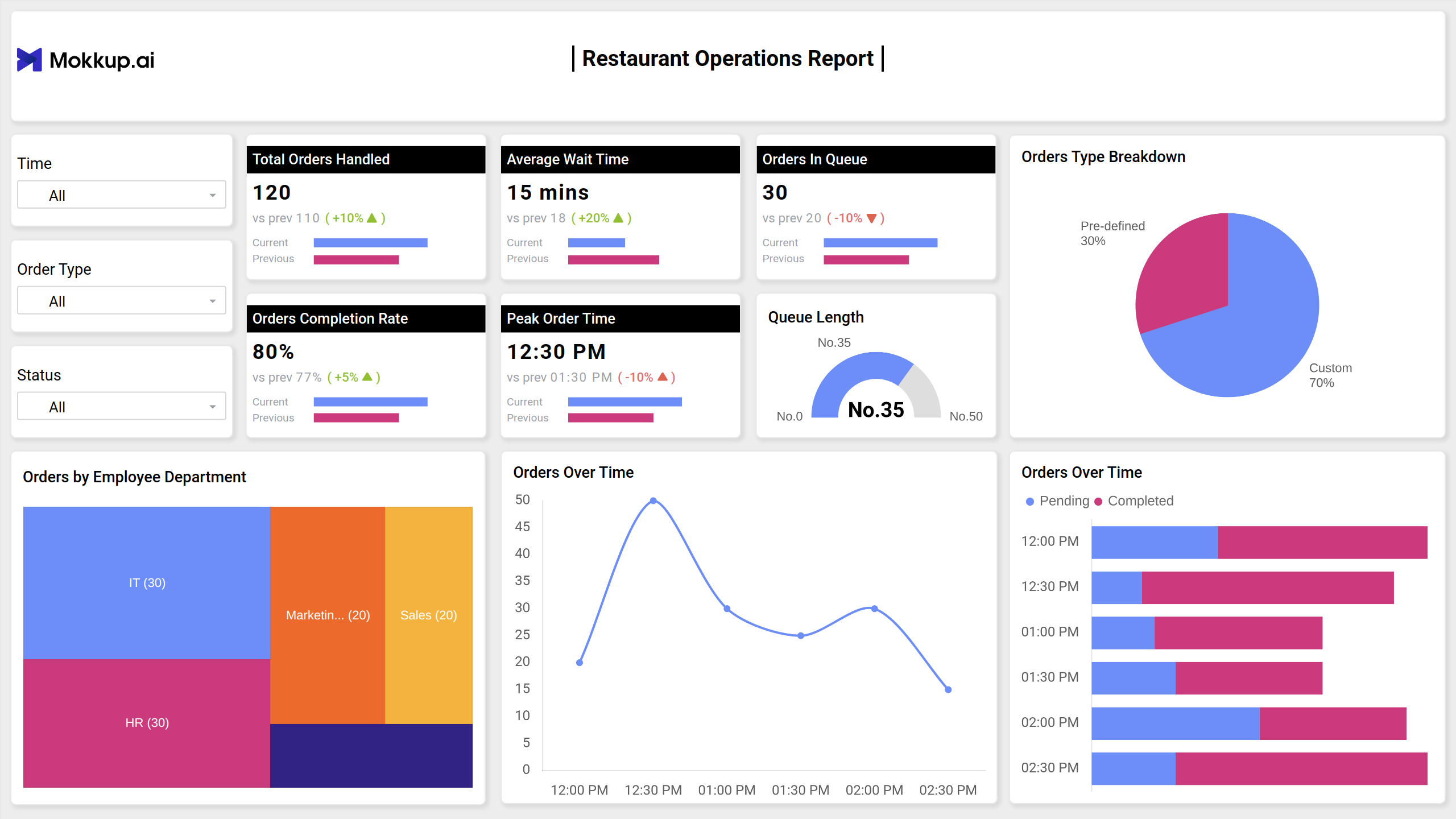Click the 'vs prev 01:30 PM' text

click(559, 377)
